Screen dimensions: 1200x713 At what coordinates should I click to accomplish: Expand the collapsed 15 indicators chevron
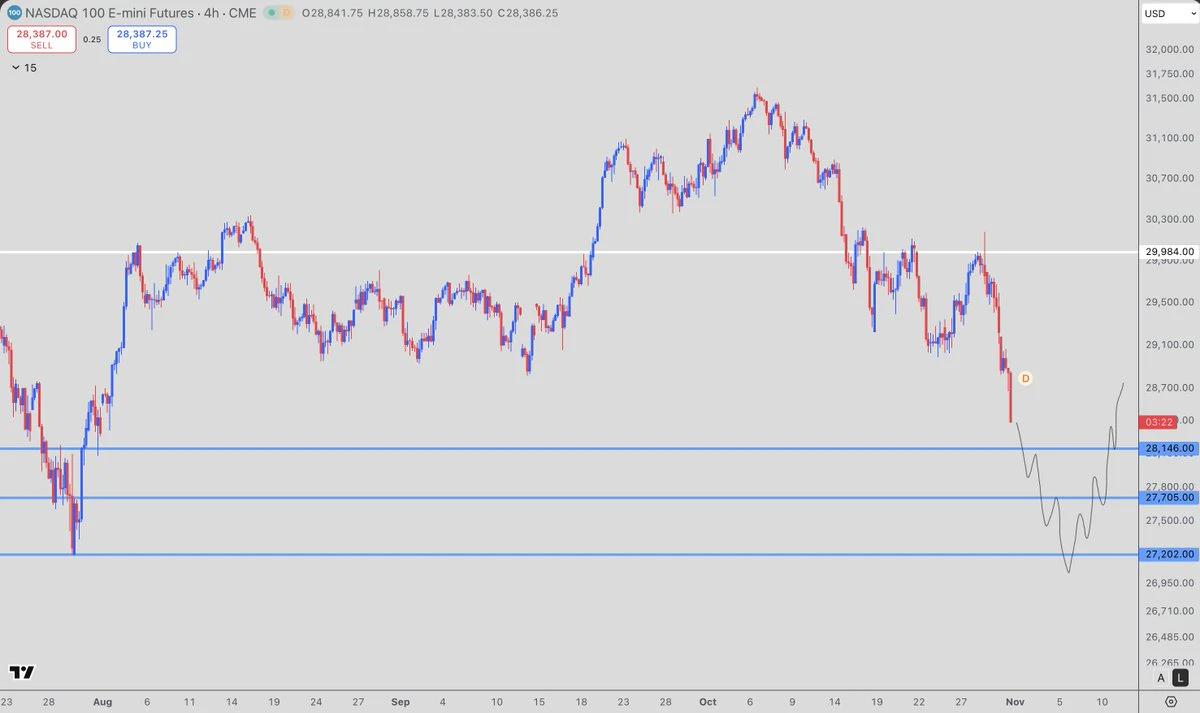(x=15, y=67)
